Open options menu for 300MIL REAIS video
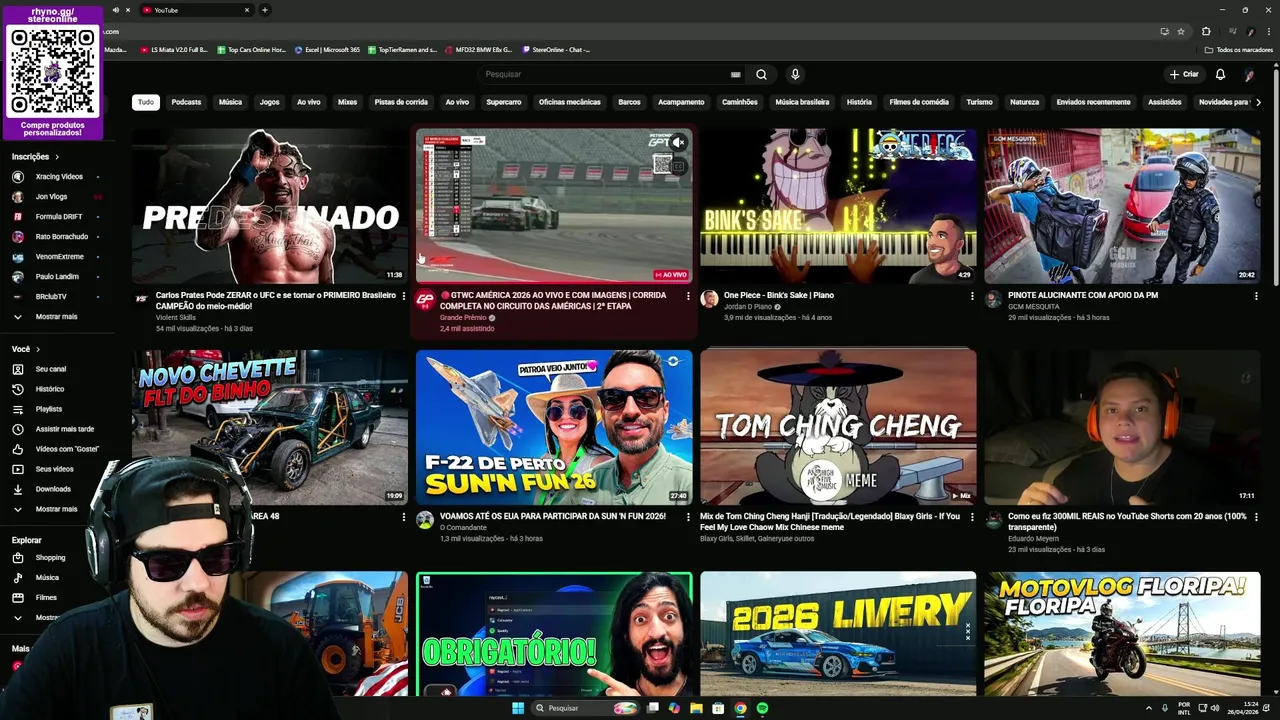1280x720 pixels. pyautogui.click(x=1256, y=517)
